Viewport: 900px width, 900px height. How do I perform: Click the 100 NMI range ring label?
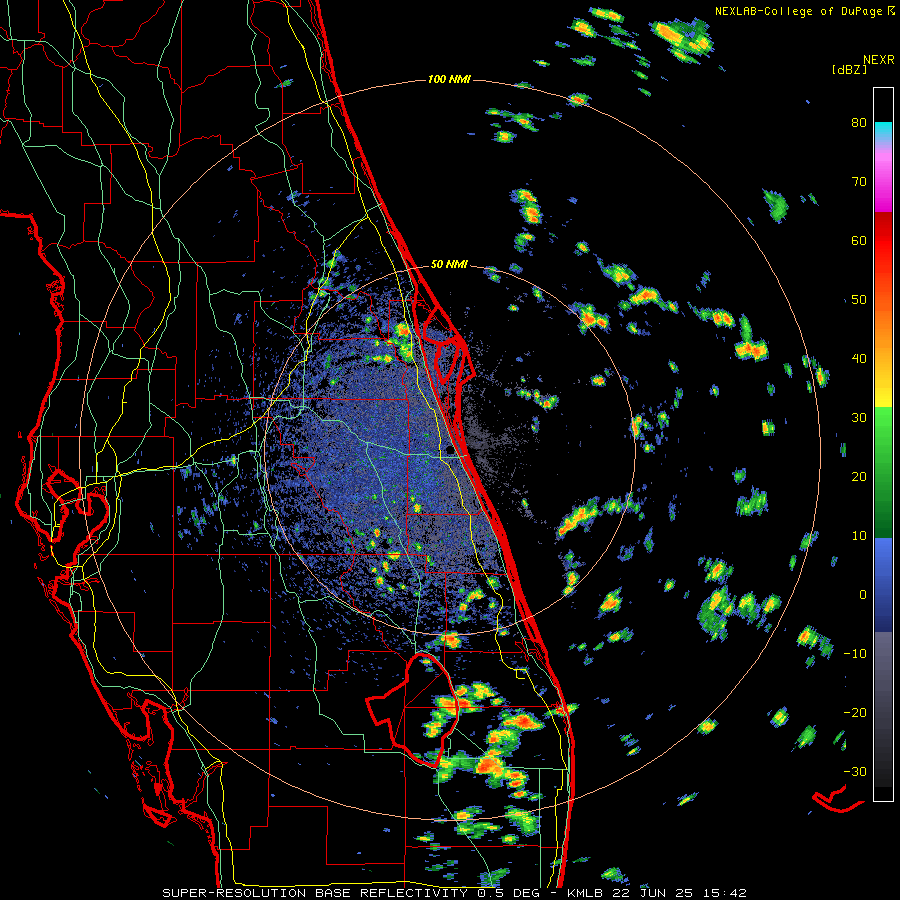[x=449, y=79]
